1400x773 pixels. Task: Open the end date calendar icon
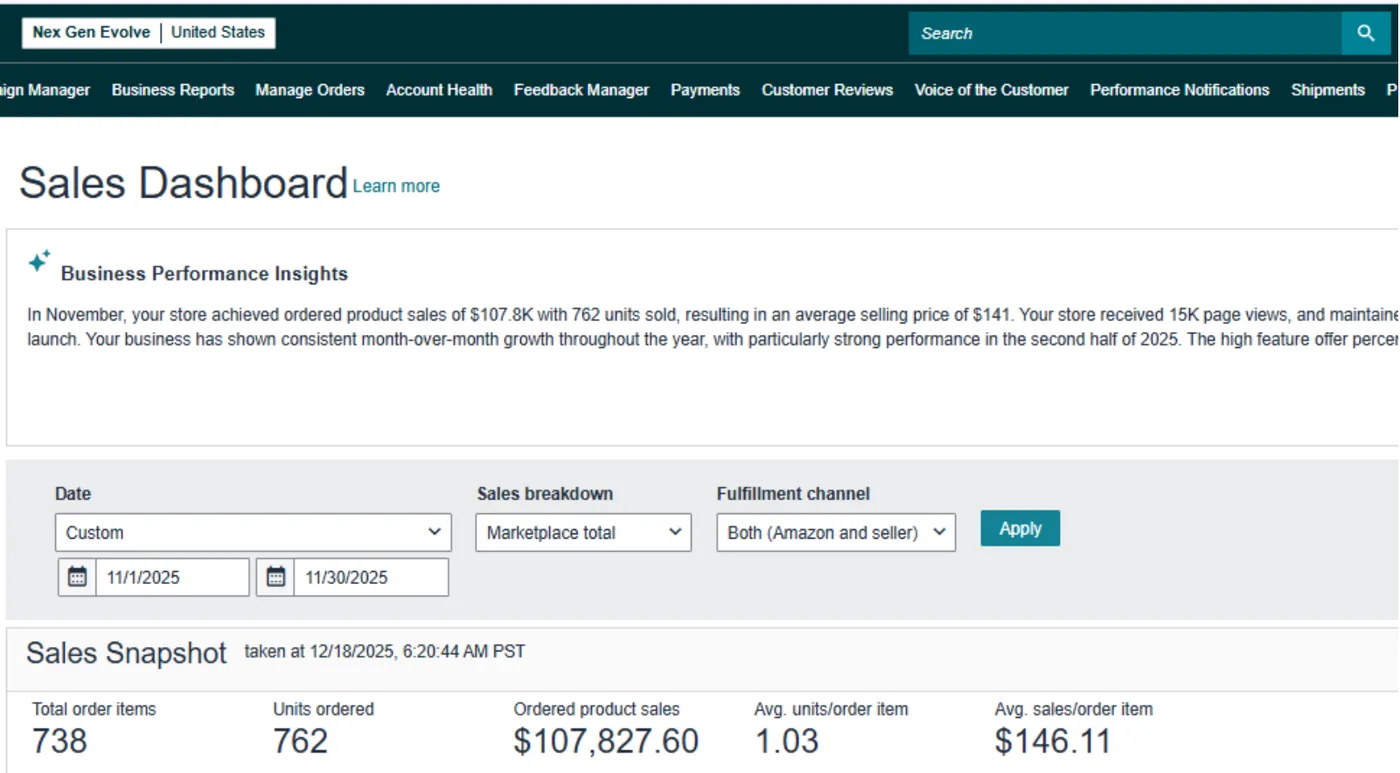pyautogui.click(x=275, y=577)
